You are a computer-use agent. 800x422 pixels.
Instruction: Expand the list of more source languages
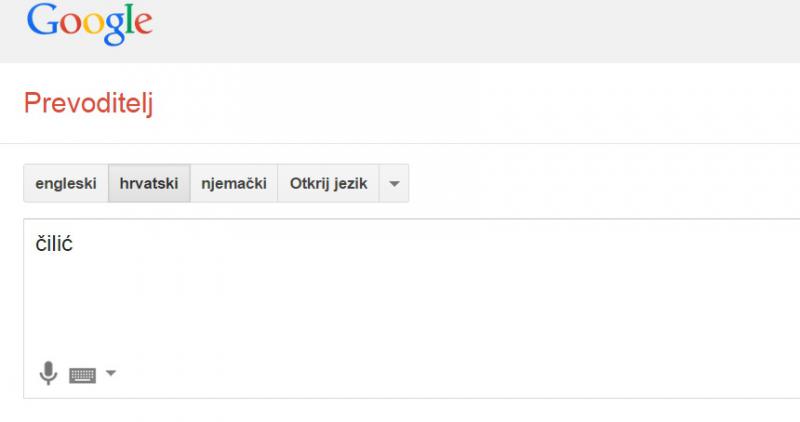pyautogui.click(x=394, y=184)
